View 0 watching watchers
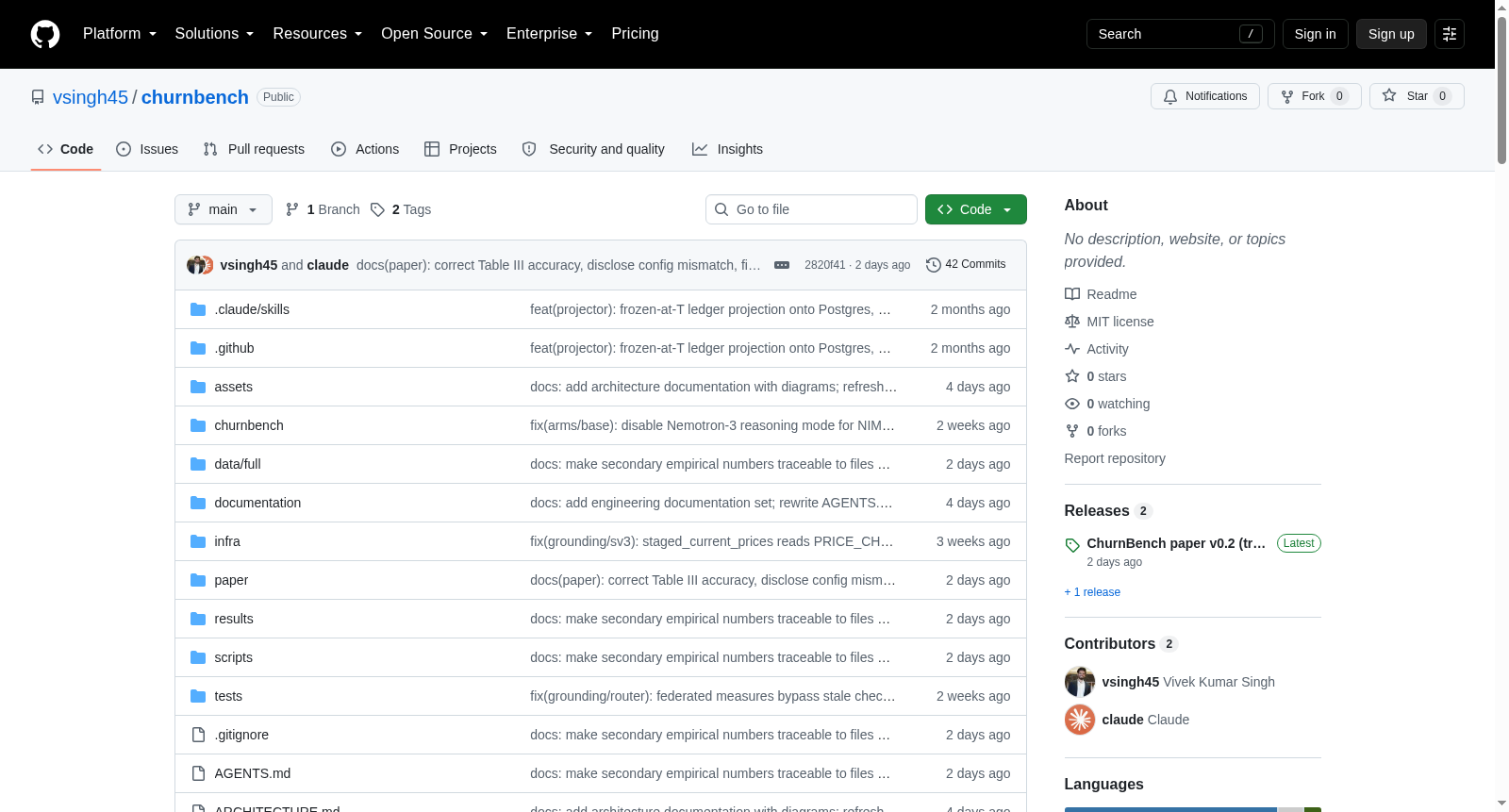Viewport: 1509px width, 812px height. coord(1107,404)
